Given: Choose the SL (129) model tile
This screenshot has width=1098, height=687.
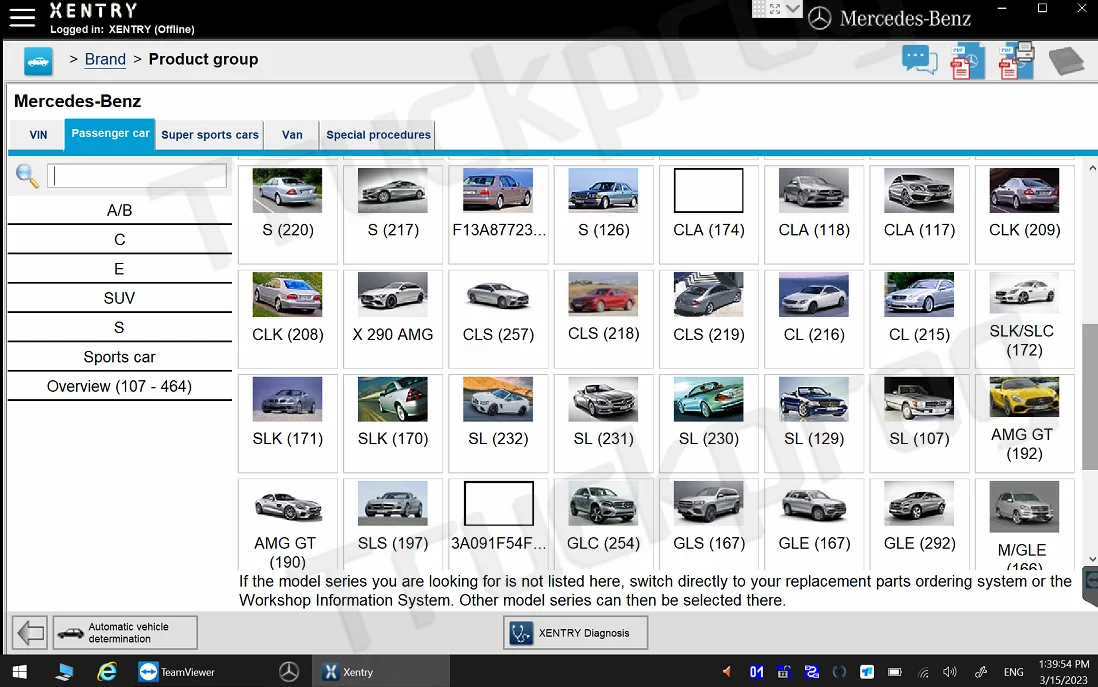Looking at the screenshot, I should coord(814,423).
